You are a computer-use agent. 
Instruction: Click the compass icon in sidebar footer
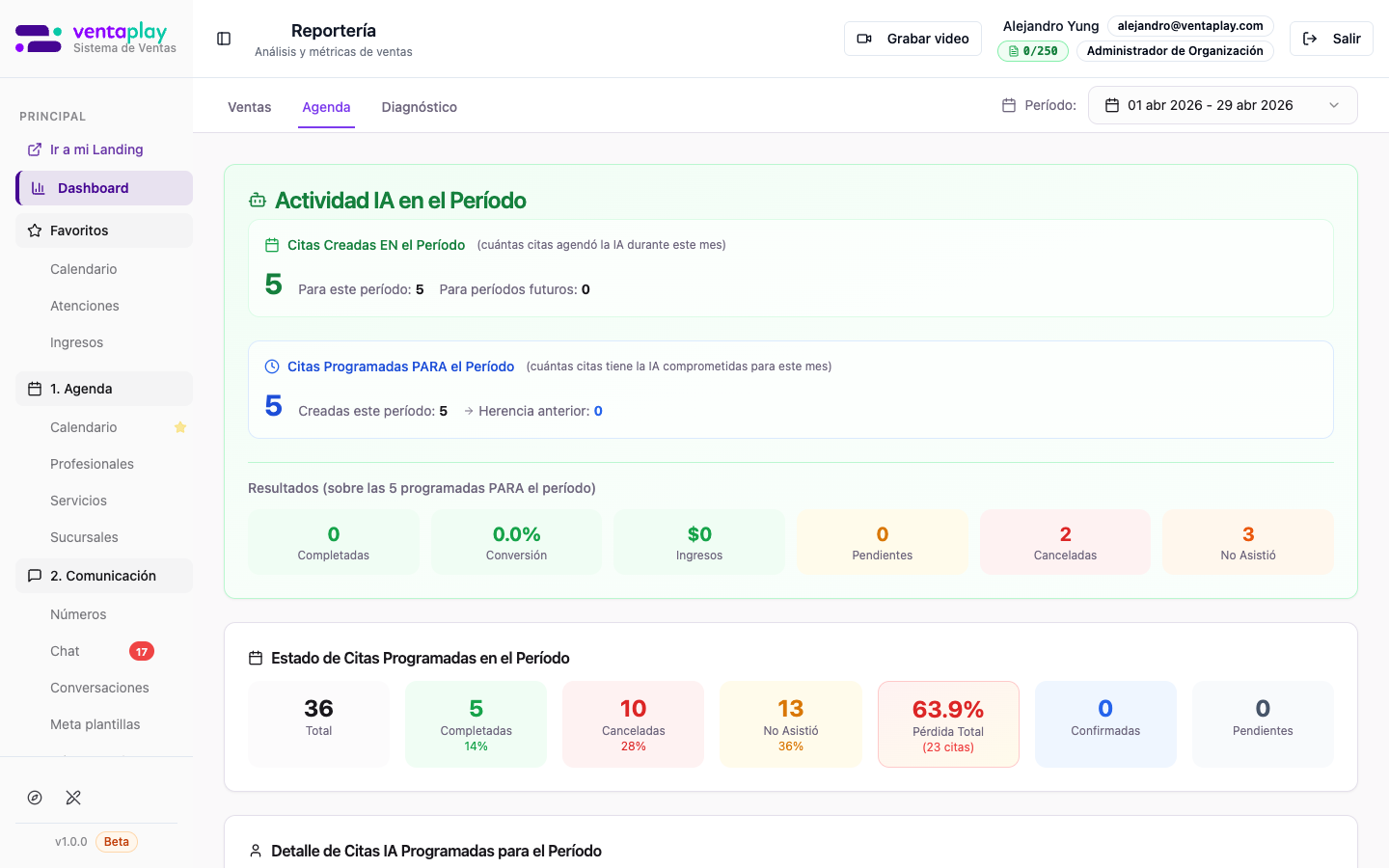[35, 798]
